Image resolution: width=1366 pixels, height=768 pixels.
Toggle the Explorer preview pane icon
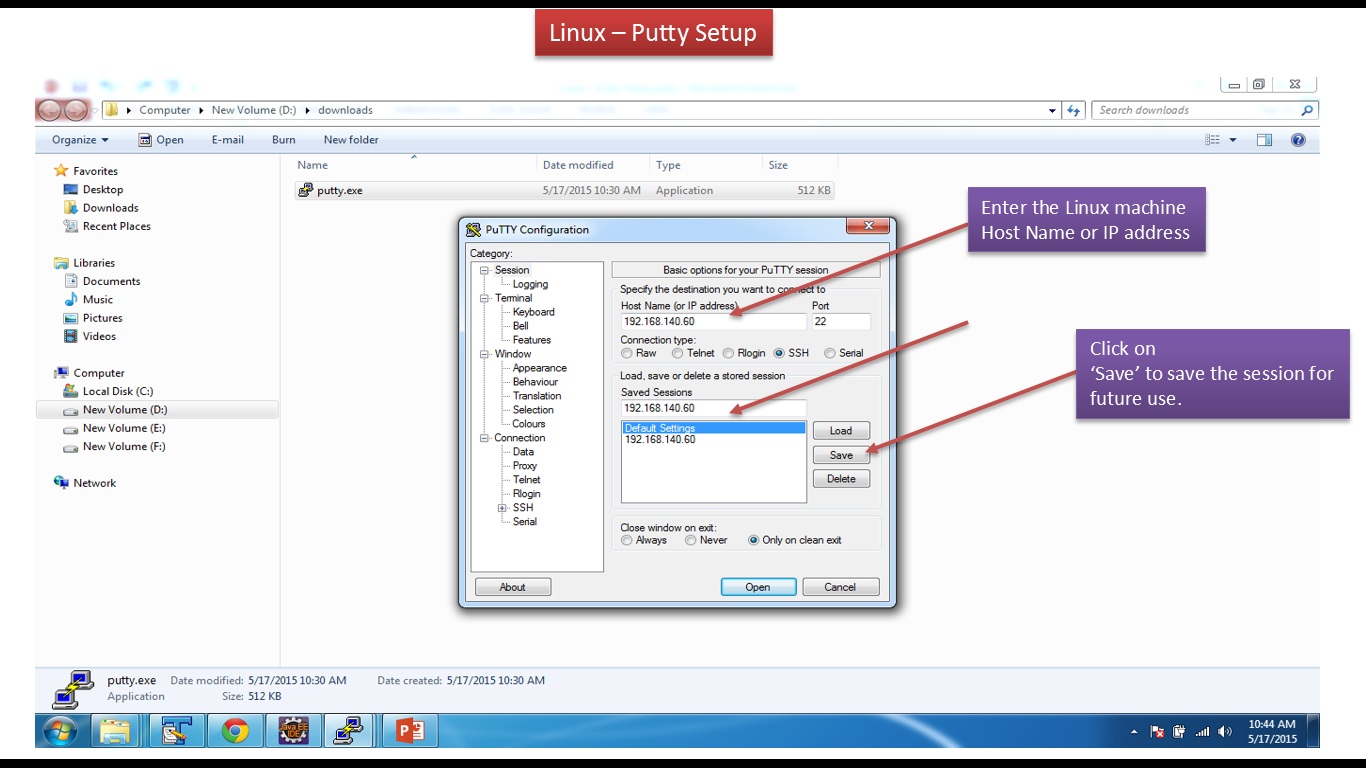coord(1264,140)
